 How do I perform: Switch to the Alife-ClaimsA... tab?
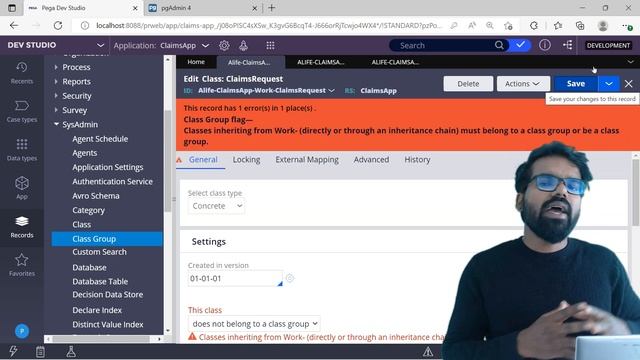tap(249, 62)
